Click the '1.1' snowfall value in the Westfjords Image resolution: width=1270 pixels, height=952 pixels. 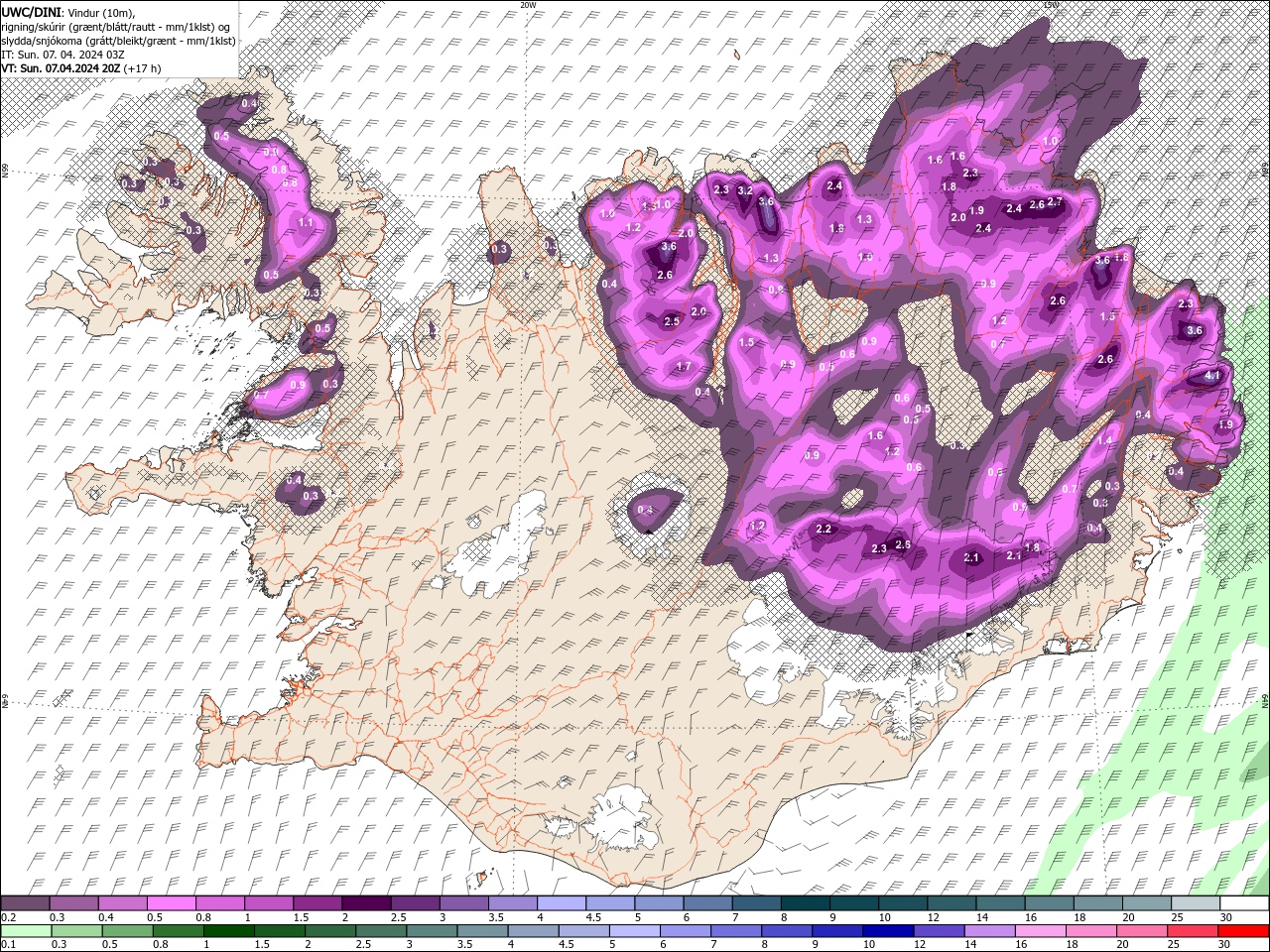point(306,223)
